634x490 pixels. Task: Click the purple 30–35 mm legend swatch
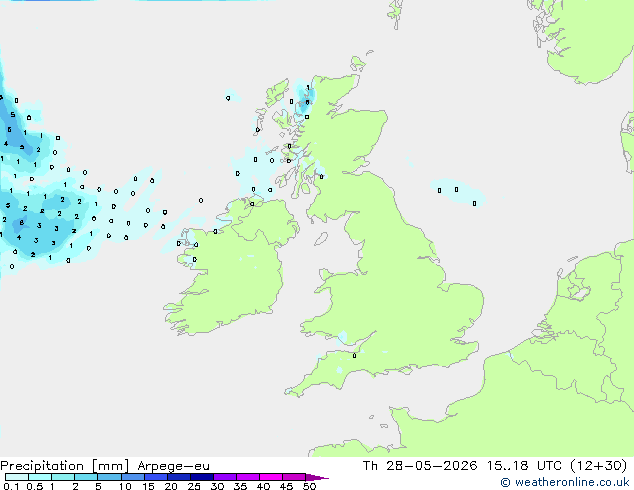pyautogui.click(x=225, y=477)
